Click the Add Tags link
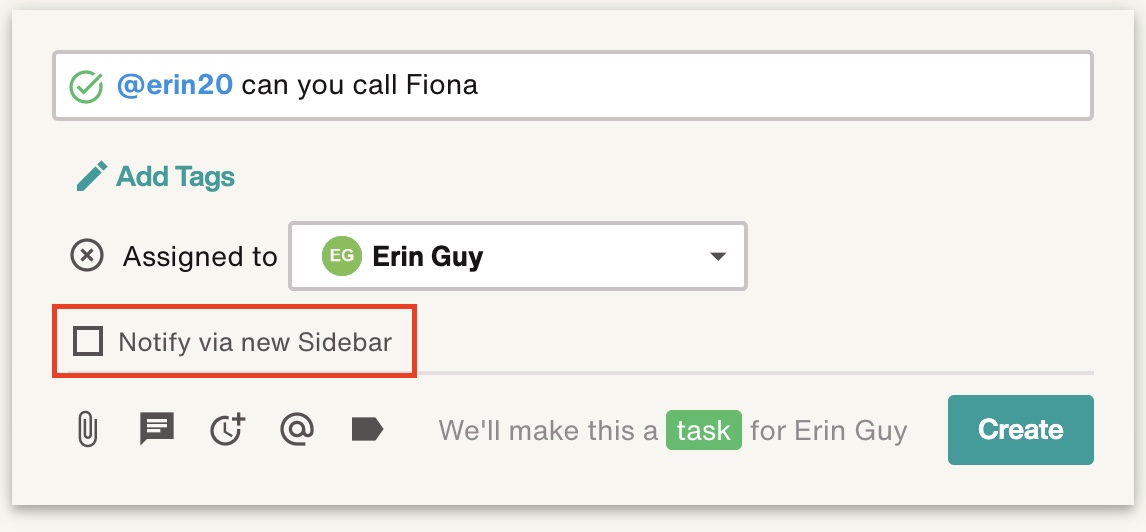 point(175,176)
